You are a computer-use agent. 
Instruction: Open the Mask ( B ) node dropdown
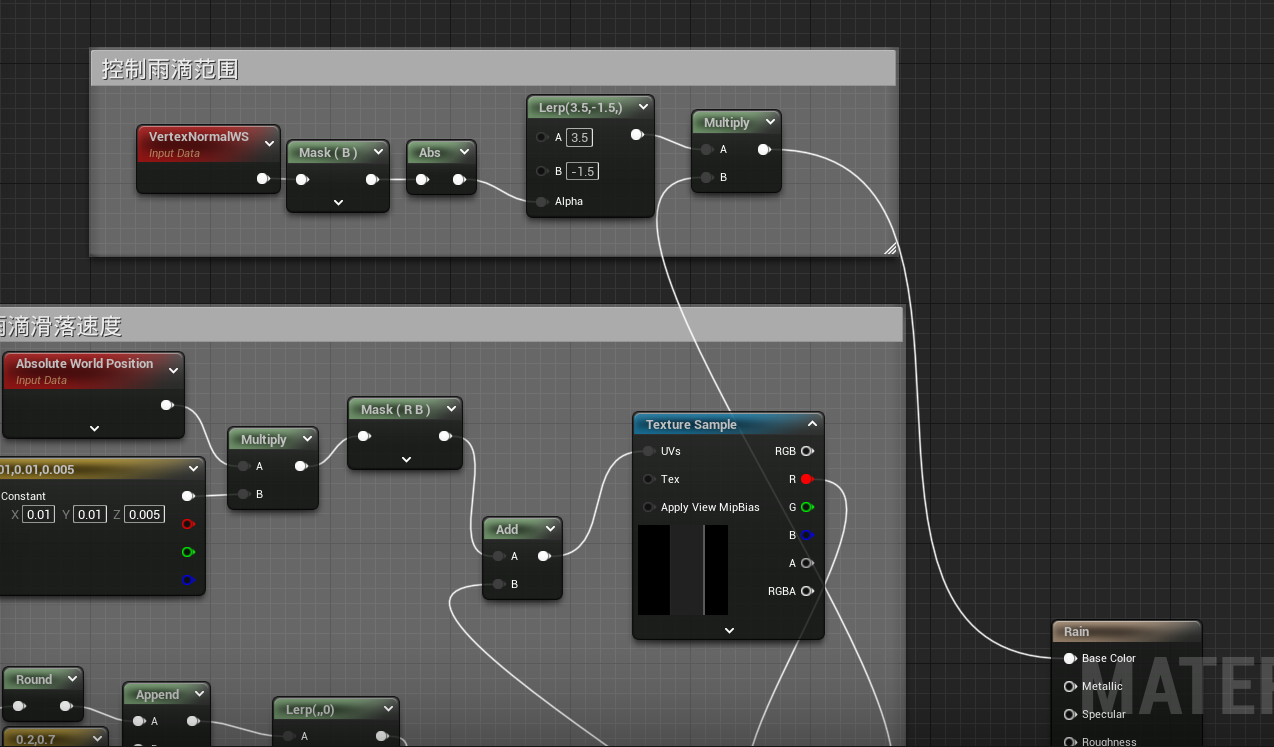point(377,152)
